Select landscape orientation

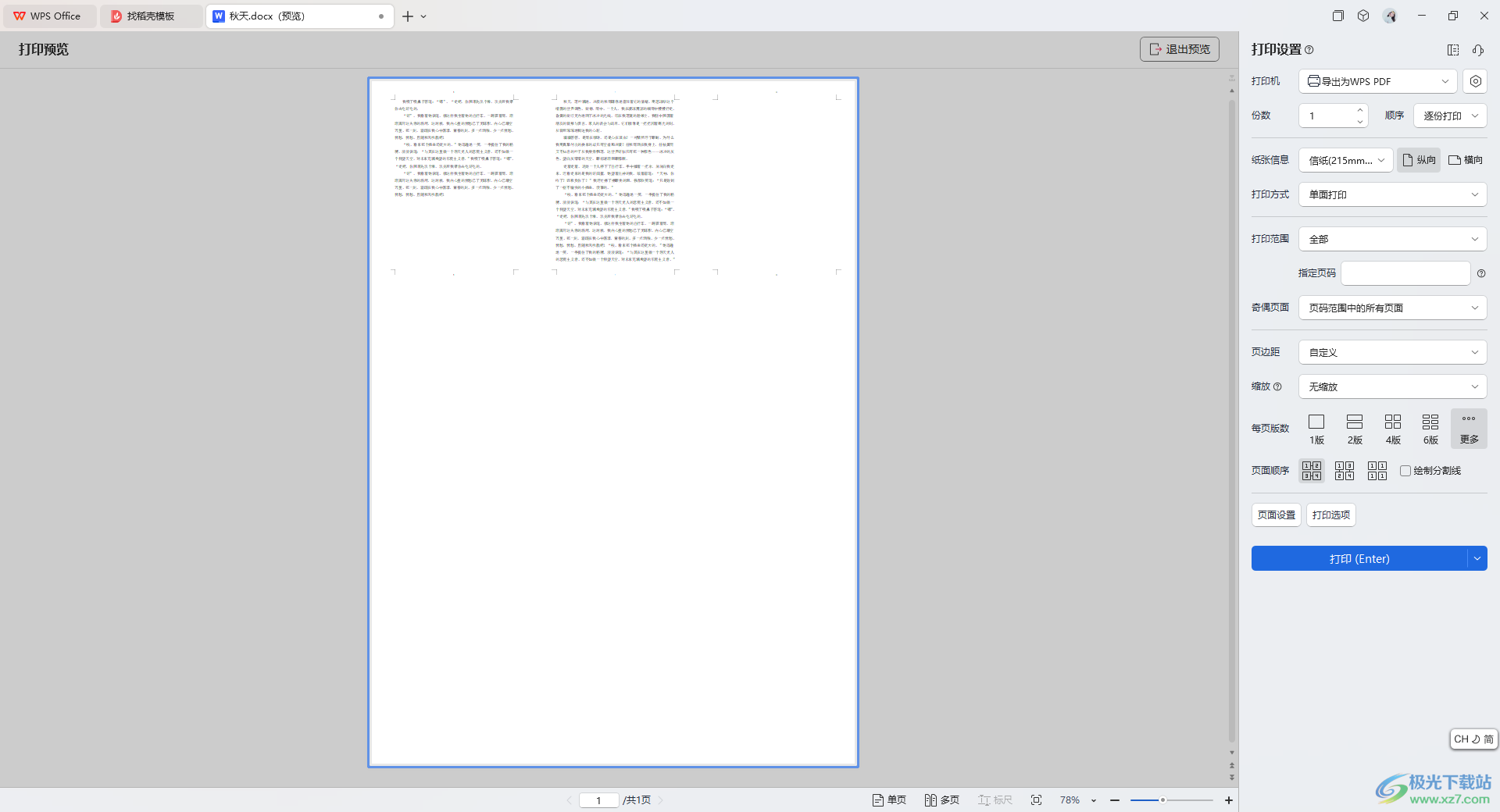click(1466, 160)
